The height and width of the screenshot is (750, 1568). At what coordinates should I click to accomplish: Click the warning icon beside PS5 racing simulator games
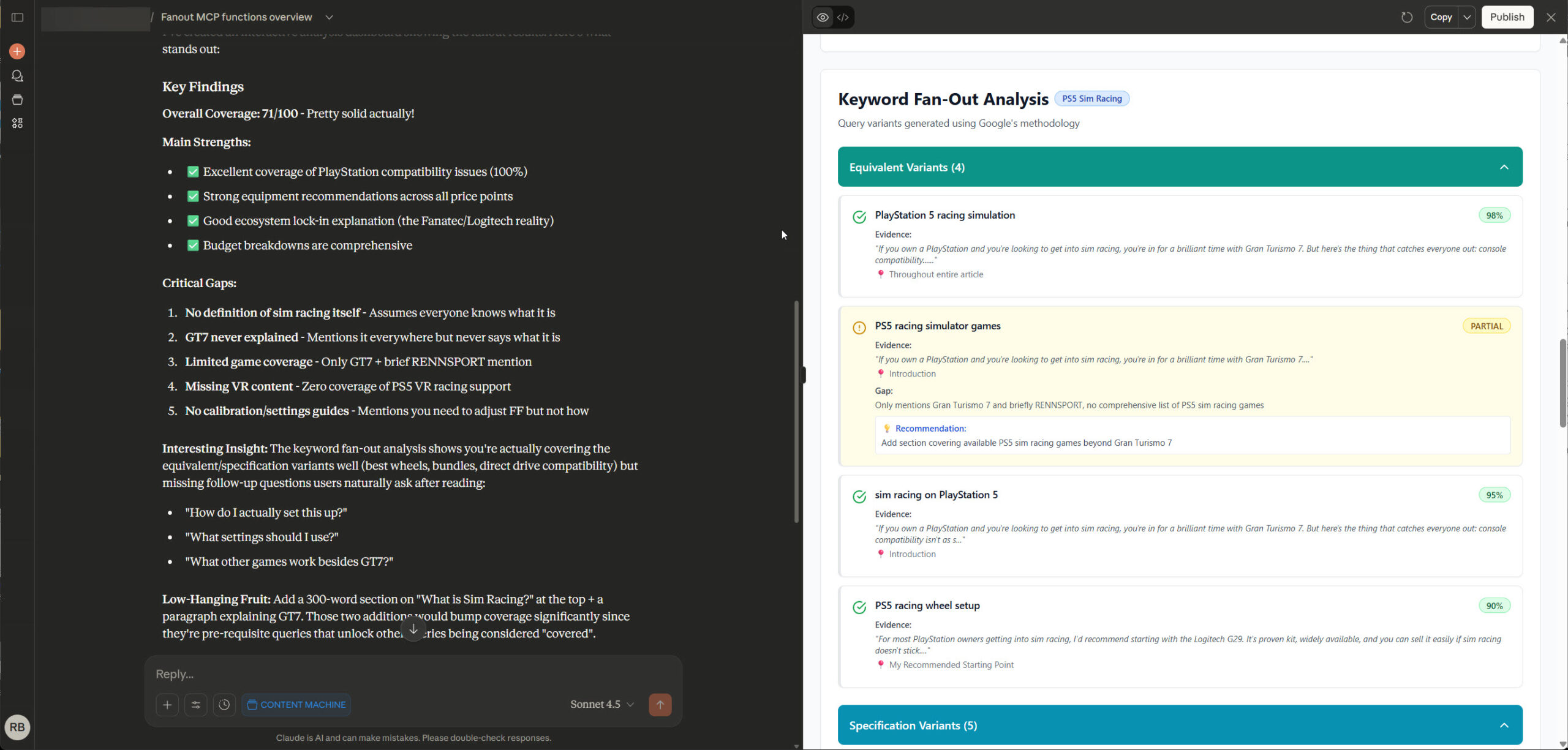point(859,328)
